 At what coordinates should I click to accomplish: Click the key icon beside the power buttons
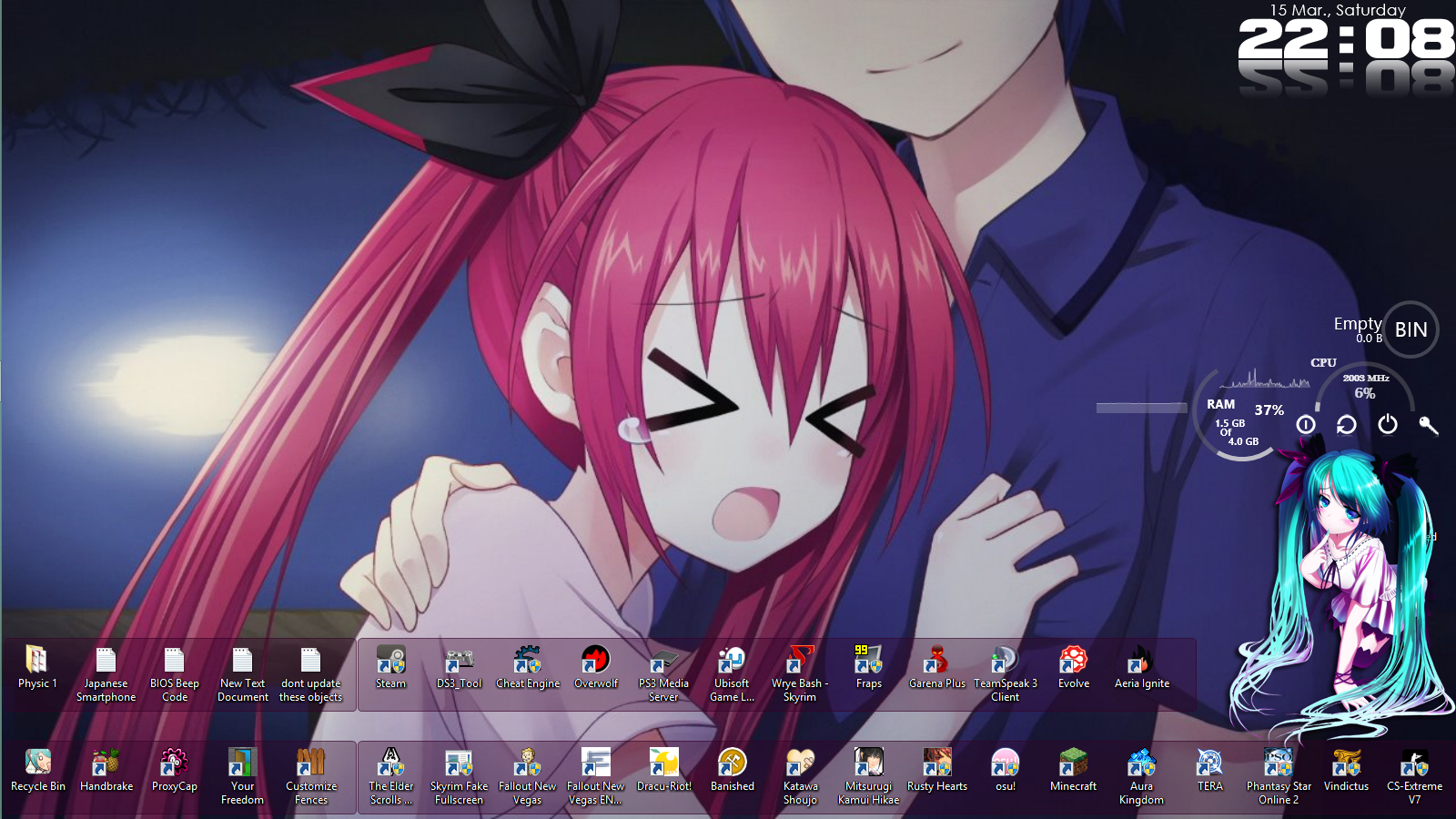point(1428,424)
